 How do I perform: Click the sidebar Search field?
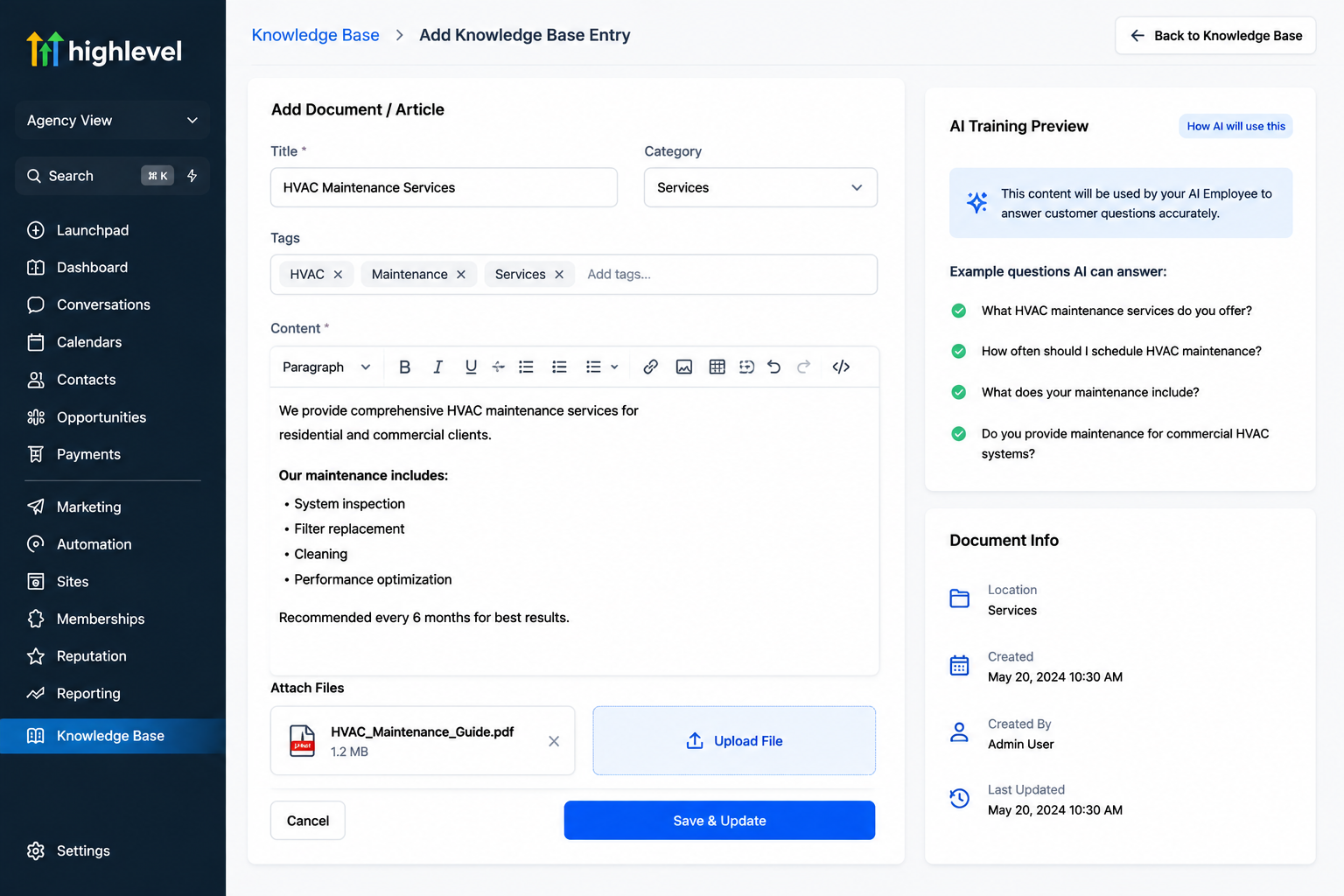point(113,176)
